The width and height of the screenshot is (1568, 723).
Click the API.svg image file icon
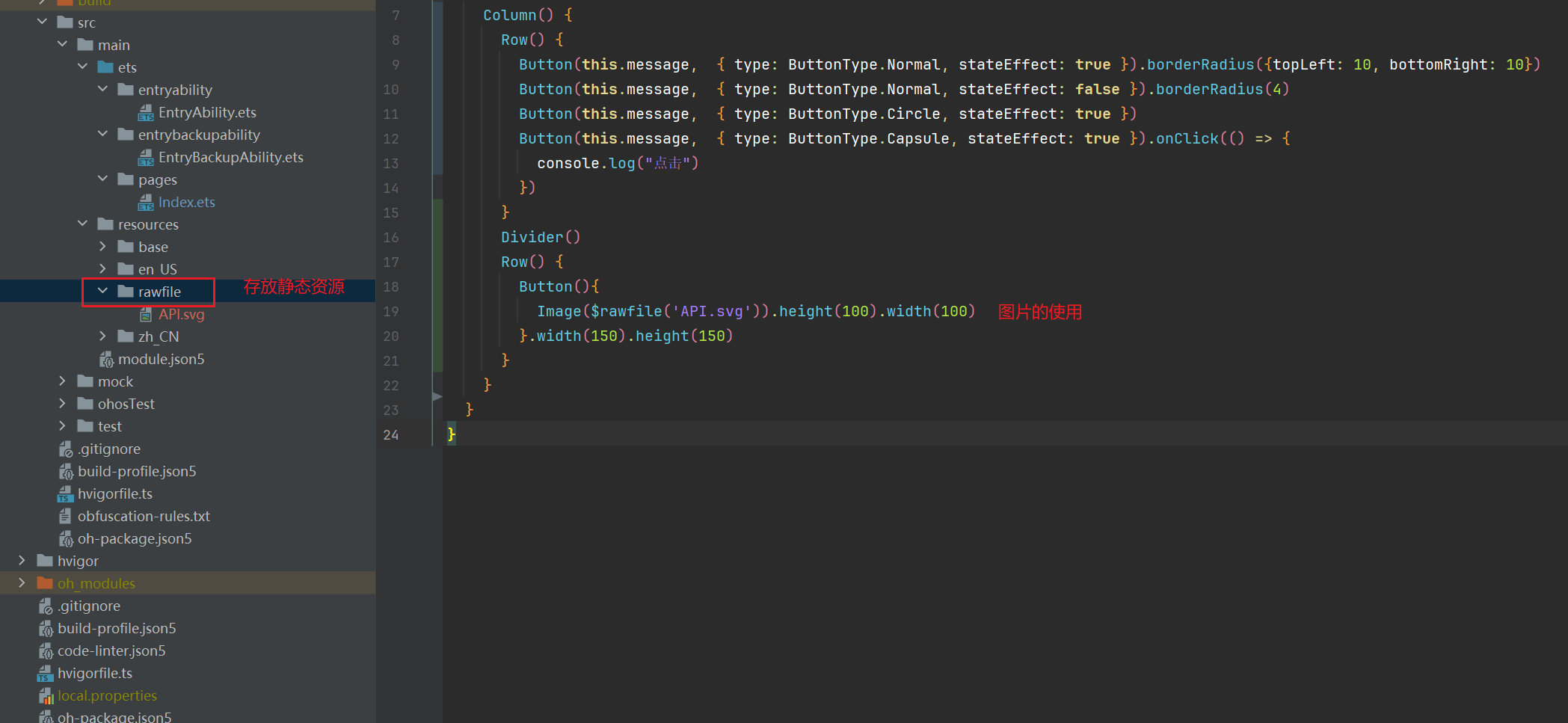tap(146, 315)
